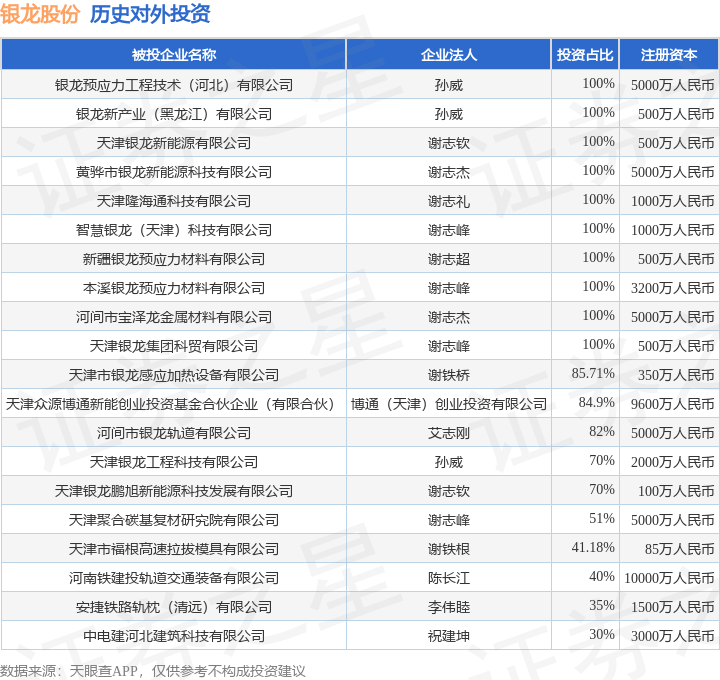720x680 pixels.
Task: Click legal person 谢志钦 for 天津银龙新能源
Action: pos(449,143)
